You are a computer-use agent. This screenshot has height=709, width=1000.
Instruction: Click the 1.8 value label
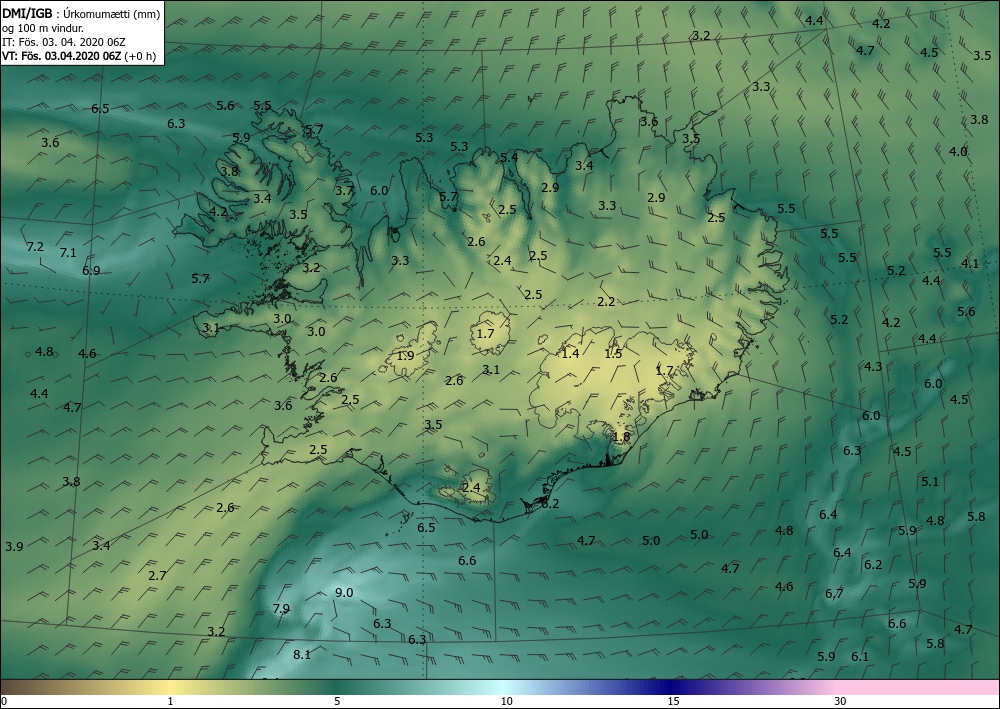[622, 437]
